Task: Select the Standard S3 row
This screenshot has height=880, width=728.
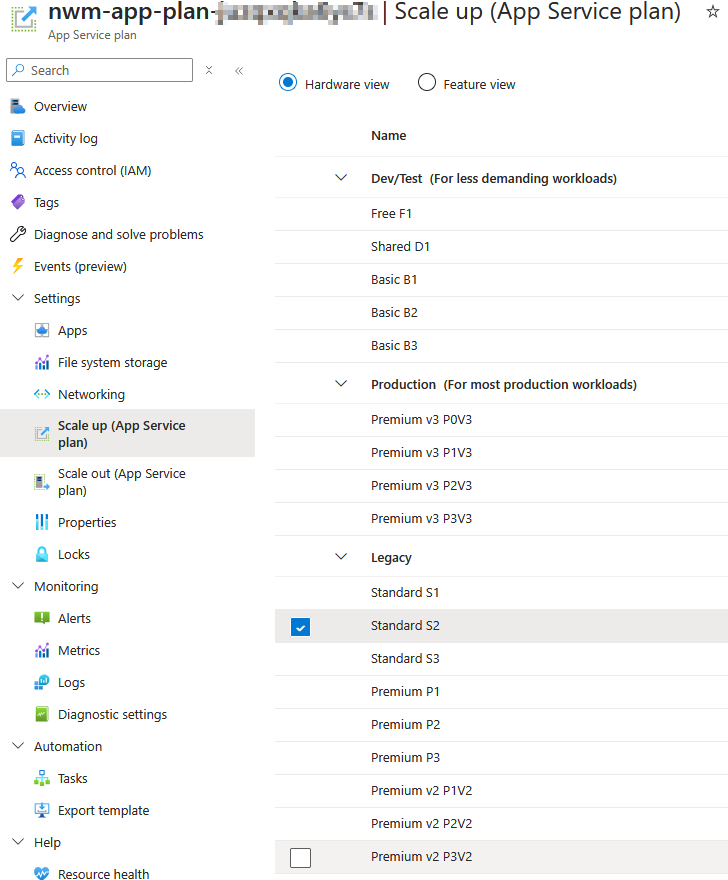Action: (x=501, y=659)
